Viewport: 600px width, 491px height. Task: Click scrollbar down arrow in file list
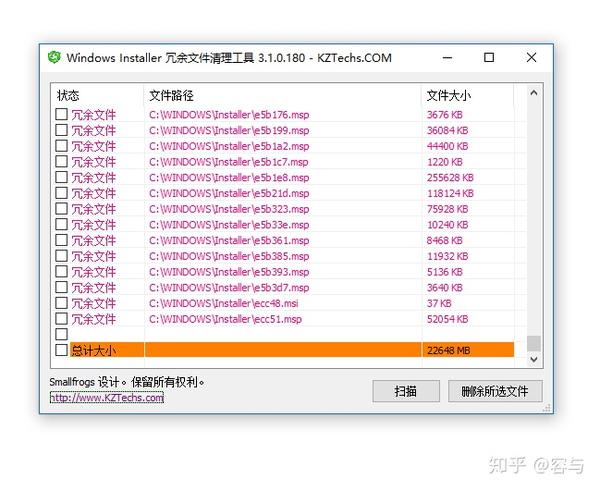(x=534, y=359)
